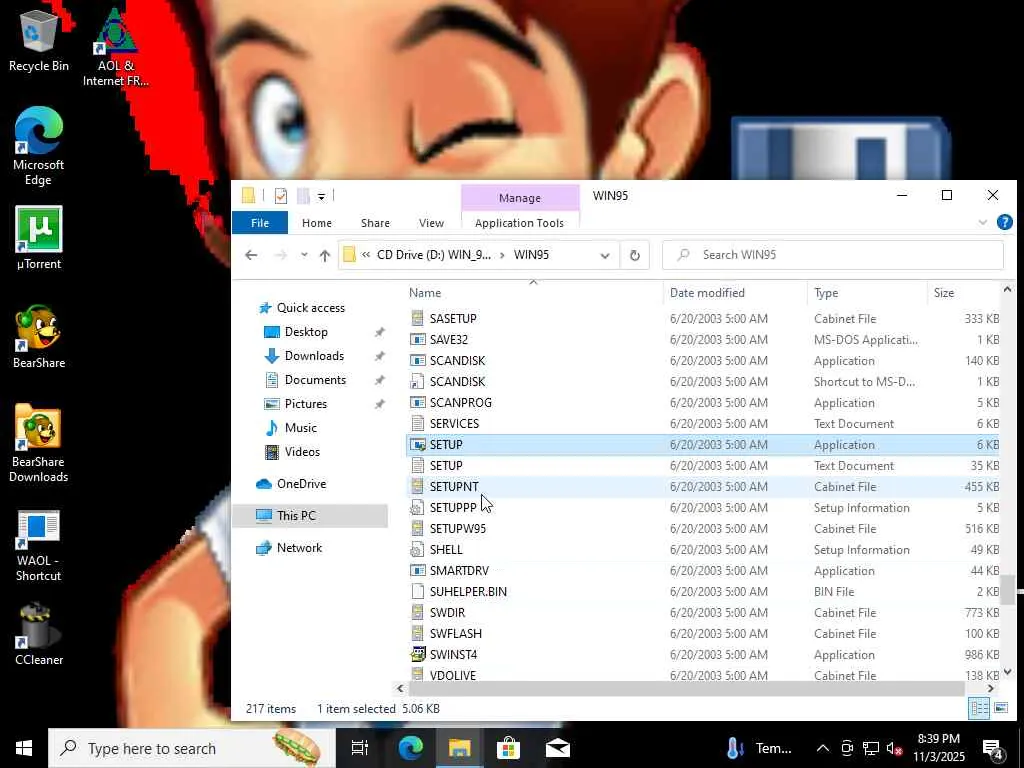This screenshot has width=1024, height=768.
Task: Open Desktop in the navigation pane
Action: pos(306,332)
